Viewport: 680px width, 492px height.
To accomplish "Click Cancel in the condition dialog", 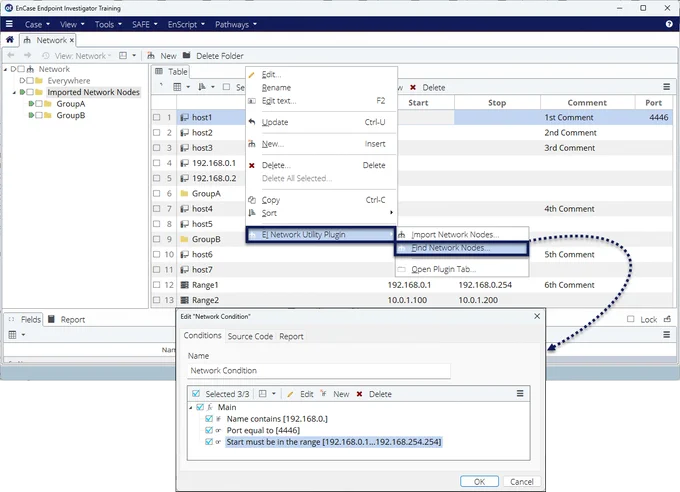I will (x=522, y=482).
